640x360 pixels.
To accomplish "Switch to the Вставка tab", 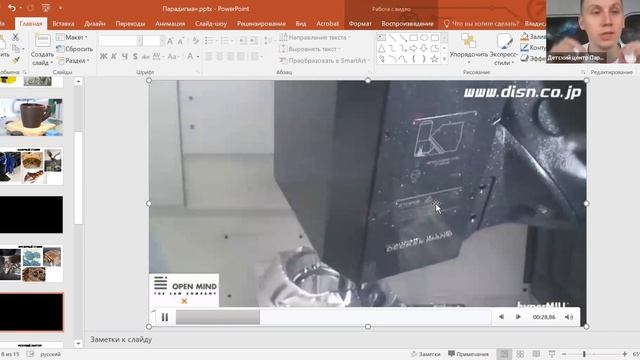I will [63, 24].
